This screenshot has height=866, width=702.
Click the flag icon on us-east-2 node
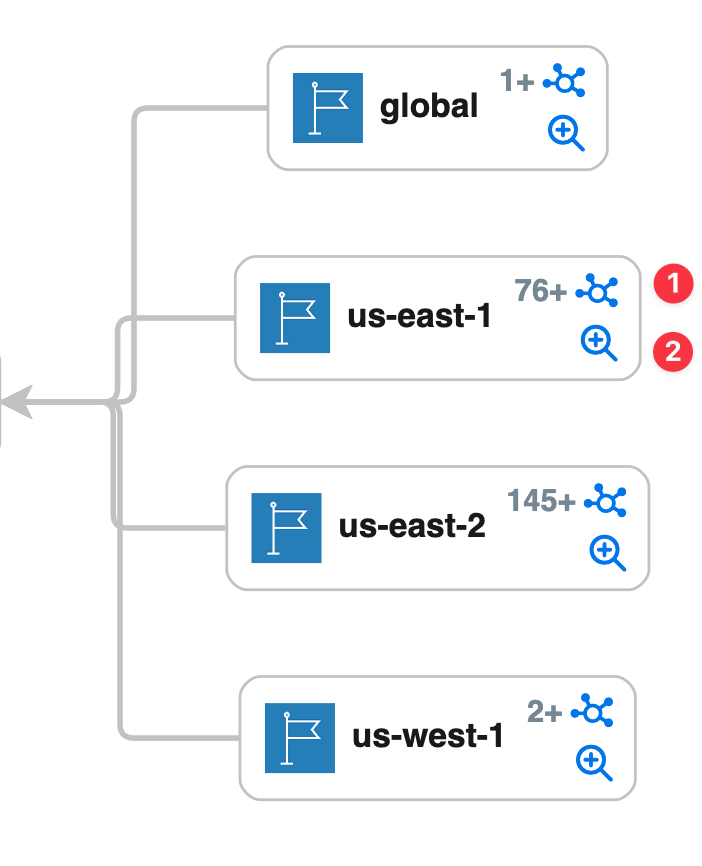pos(286,527)
